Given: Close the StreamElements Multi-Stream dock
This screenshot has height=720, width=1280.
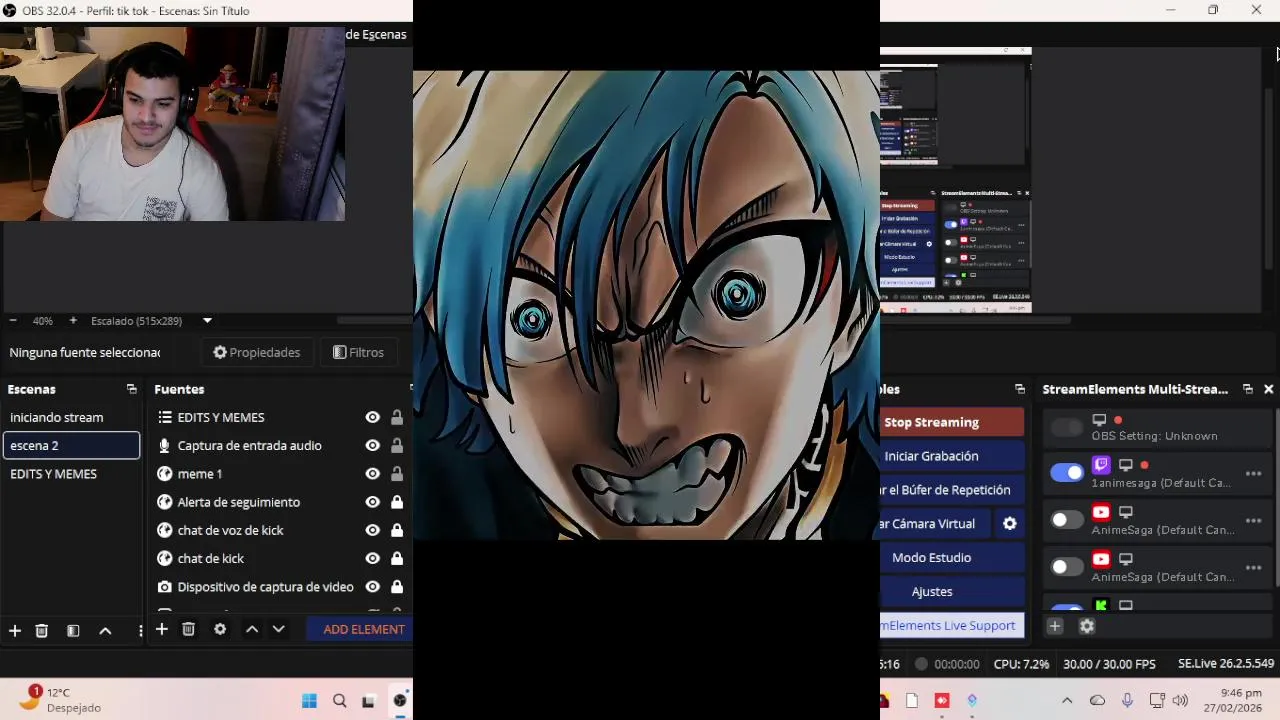Looking at the screenshot, I should (x=1269, y=389).
